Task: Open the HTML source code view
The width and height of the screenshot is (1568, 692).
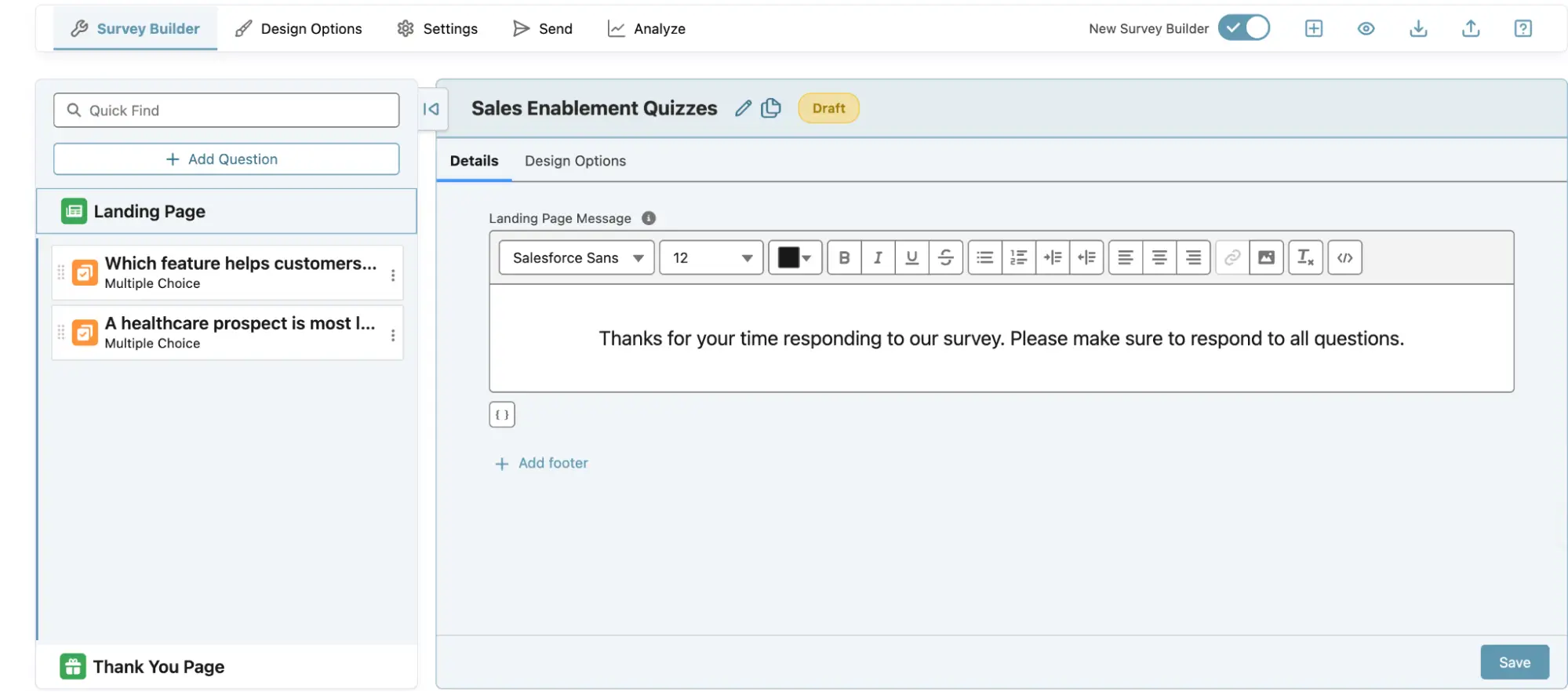Action: (1344, 257)
